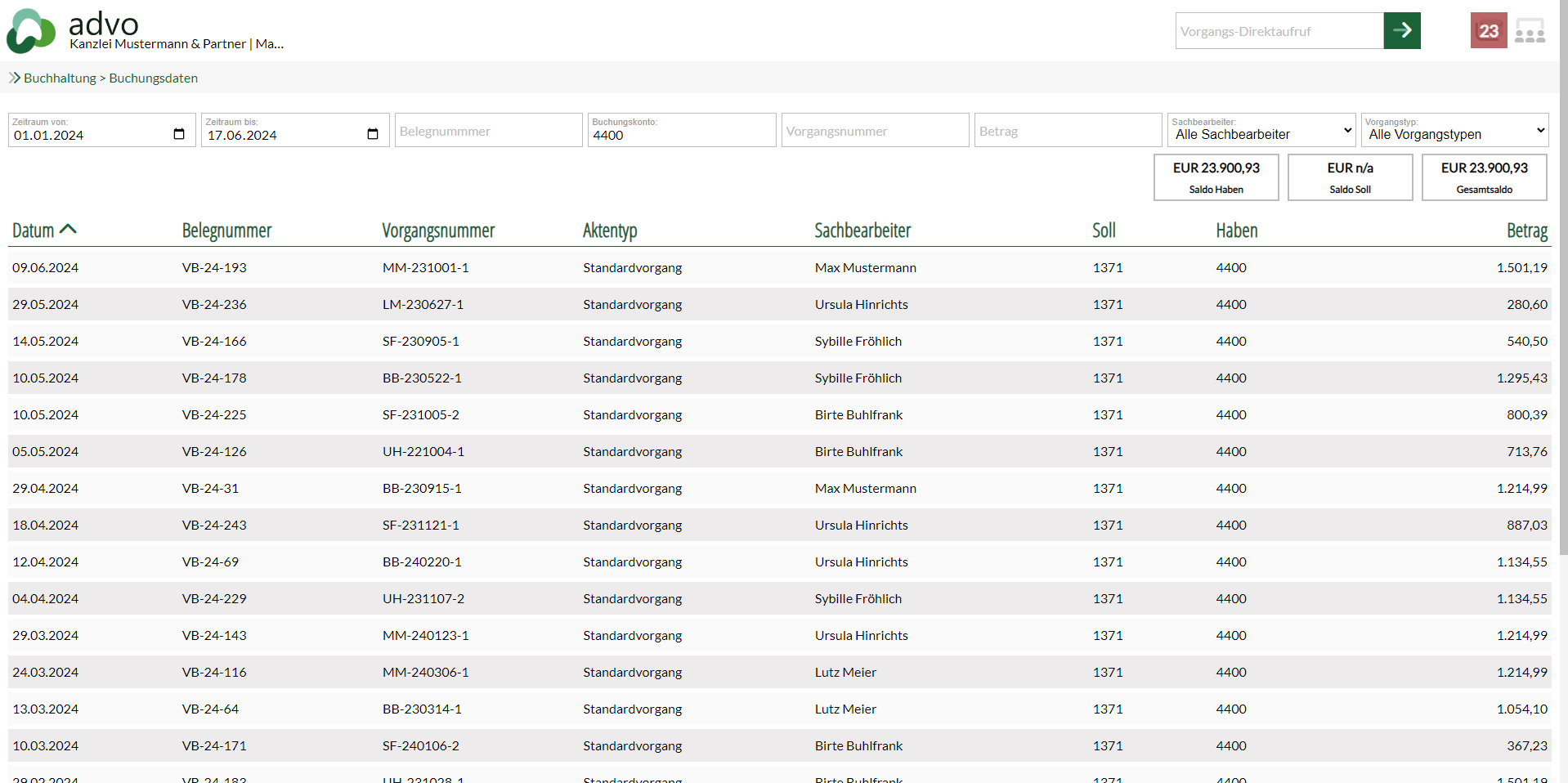Image resolution: width=1568 pixels, height=783 pixels.
Task: Click the vertical page scrollbar
Action: coord(1562,327)
